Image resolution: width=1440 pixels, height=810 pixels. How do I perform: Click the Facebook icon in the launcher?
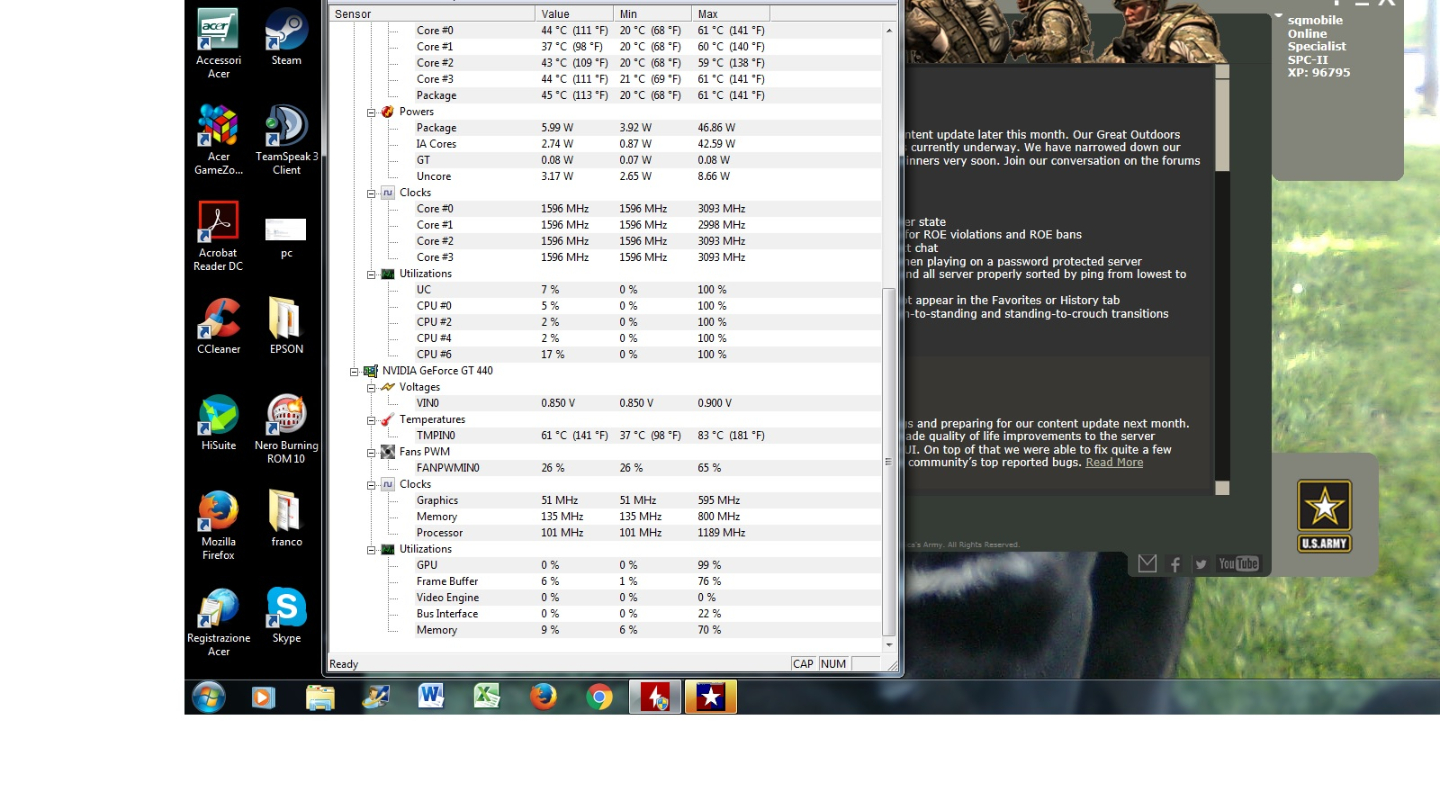[1175, 564]
